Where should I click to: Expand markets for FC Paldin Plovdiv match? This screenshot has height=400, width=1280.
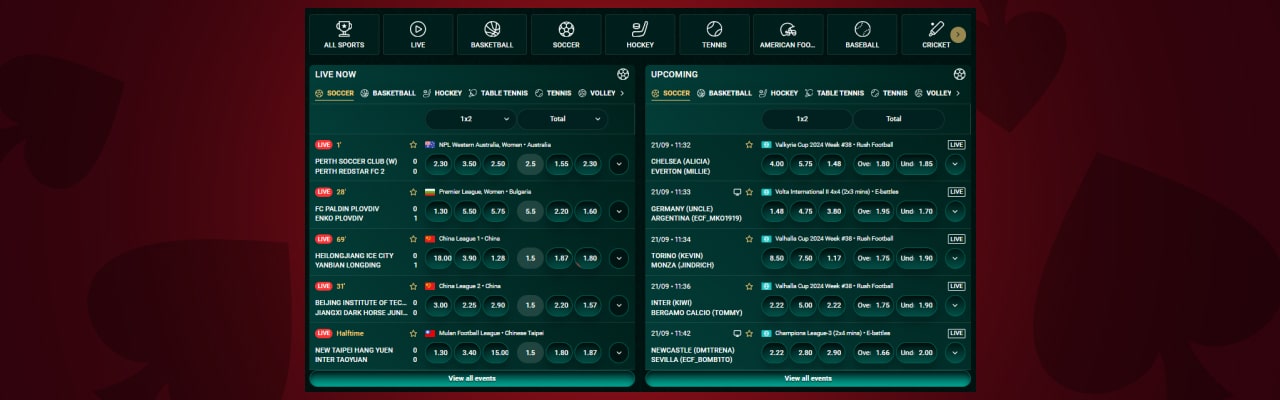[x=619, y=211]
